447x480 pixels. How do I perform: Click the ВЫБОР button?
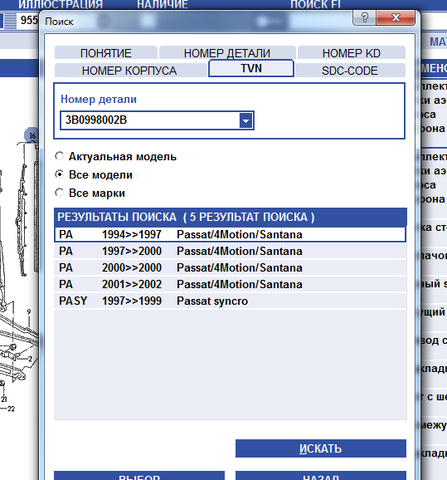(x=139, y=476)
